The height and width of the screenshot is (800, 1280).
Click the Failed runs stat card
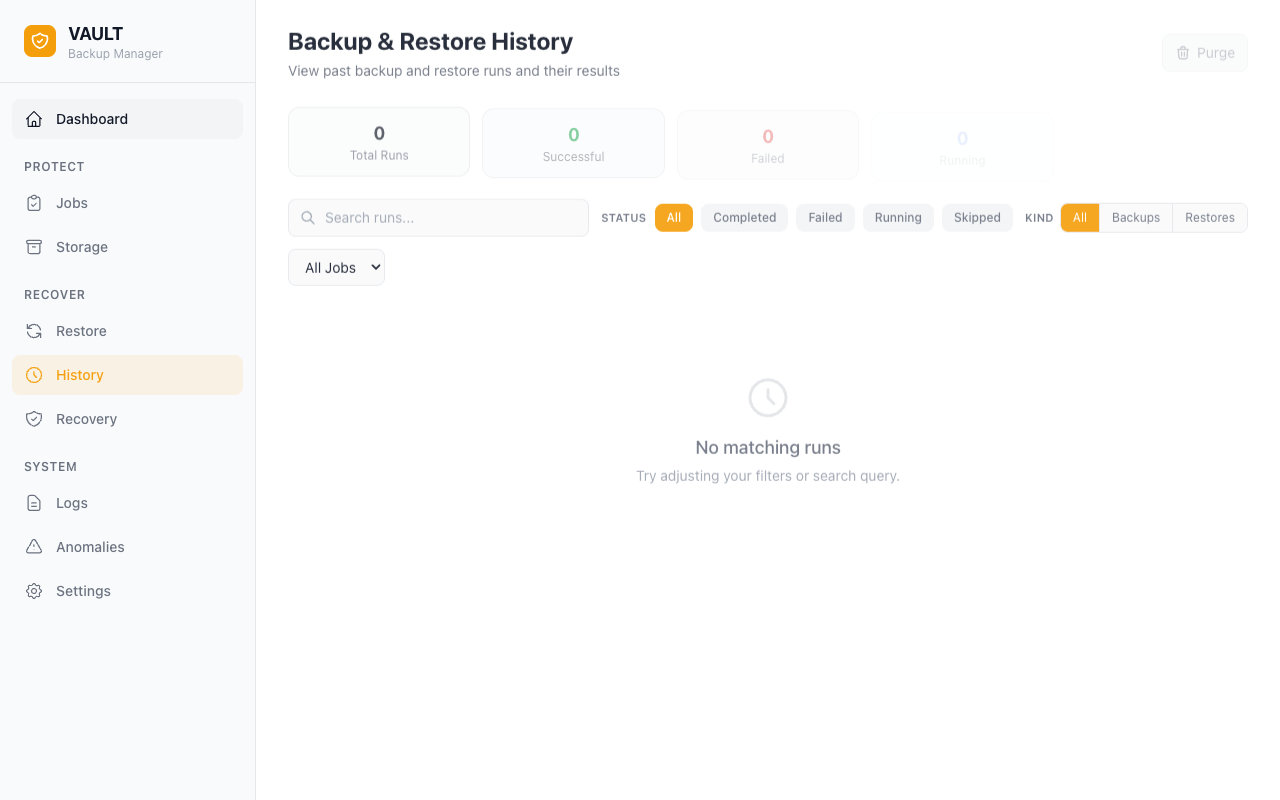click(768, 145)
